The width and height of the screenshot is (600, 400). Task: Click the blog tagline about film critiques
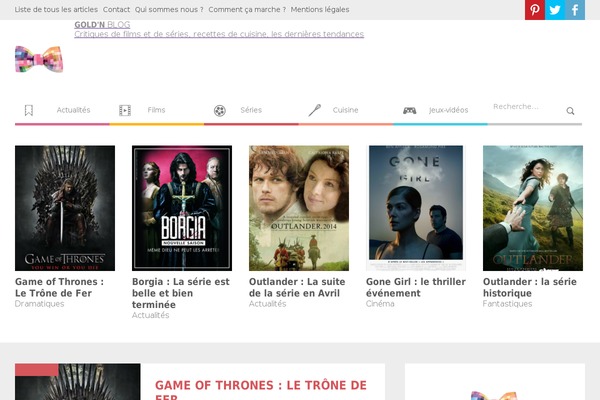219,34
